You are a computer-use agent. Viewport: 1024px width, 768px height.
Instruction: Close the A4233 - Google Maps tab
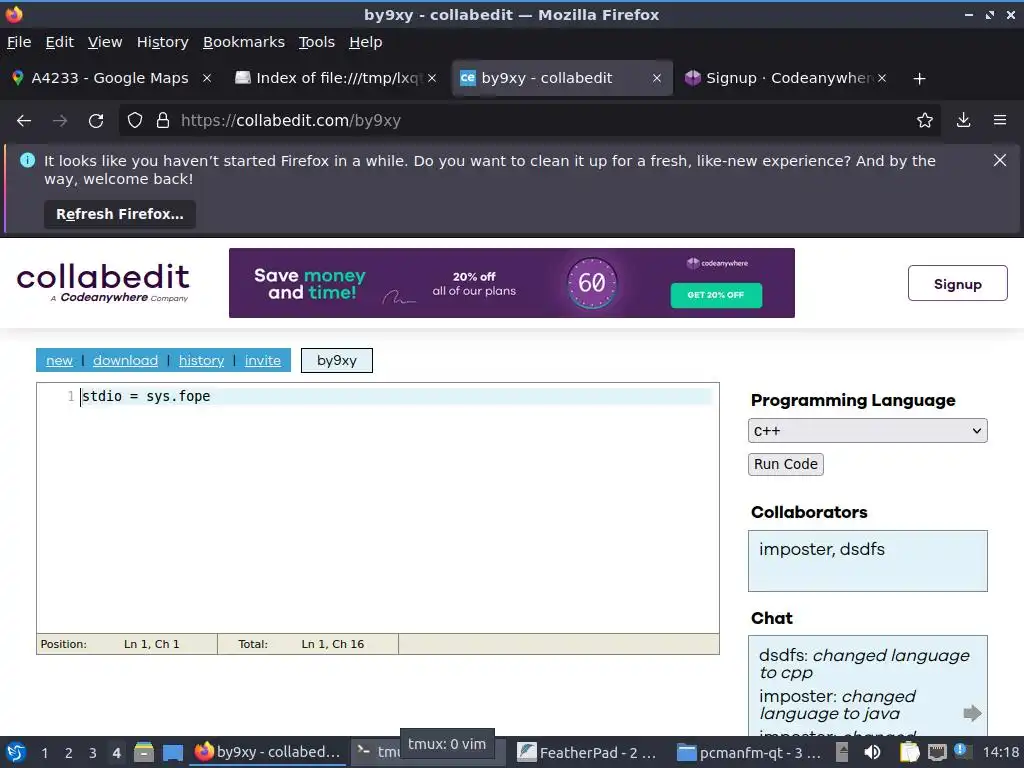[207, 78]
